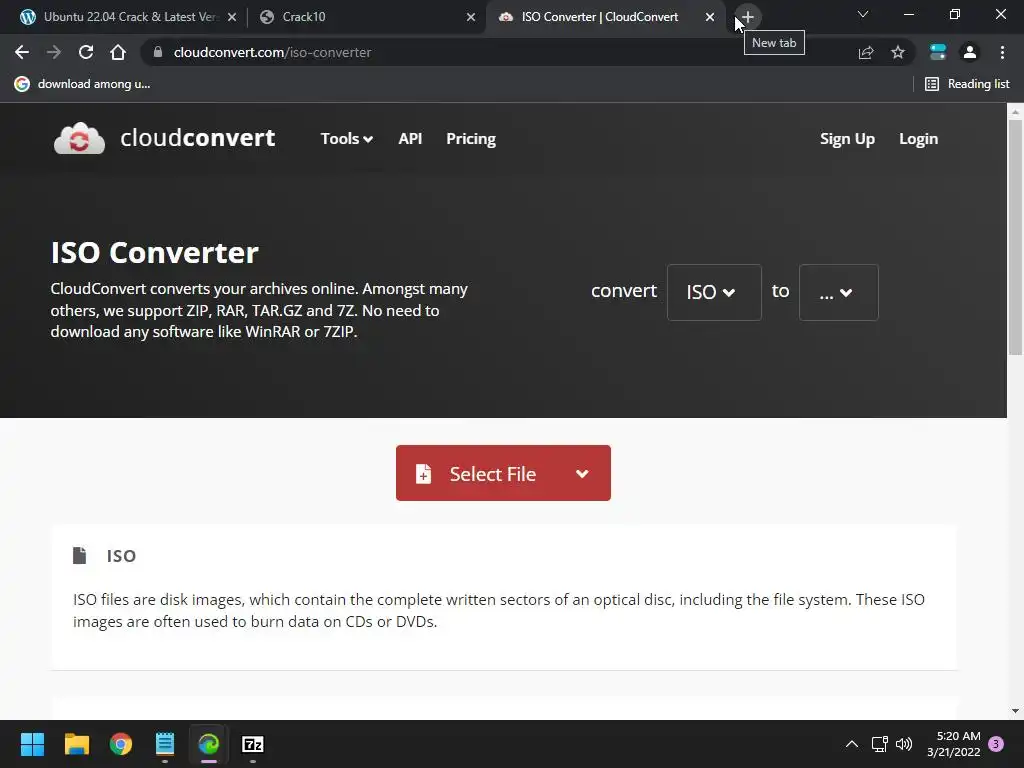
Task: Click the Sign Up link
Action: point(847,138)
